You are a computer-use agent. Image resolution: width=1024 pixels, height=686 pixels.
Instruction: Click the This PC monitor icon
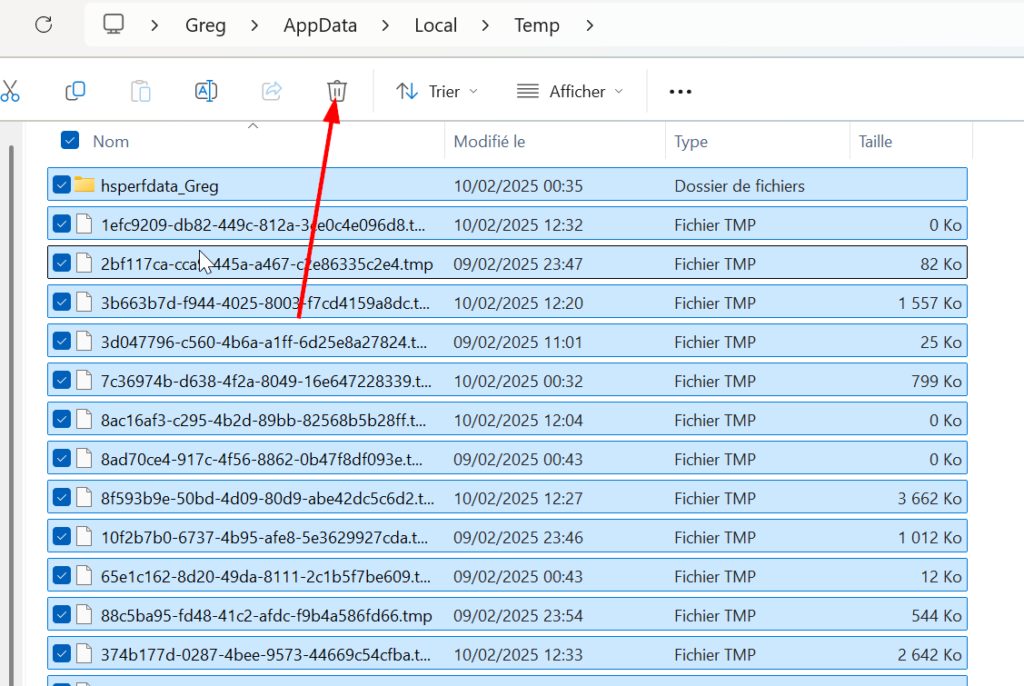113,24
